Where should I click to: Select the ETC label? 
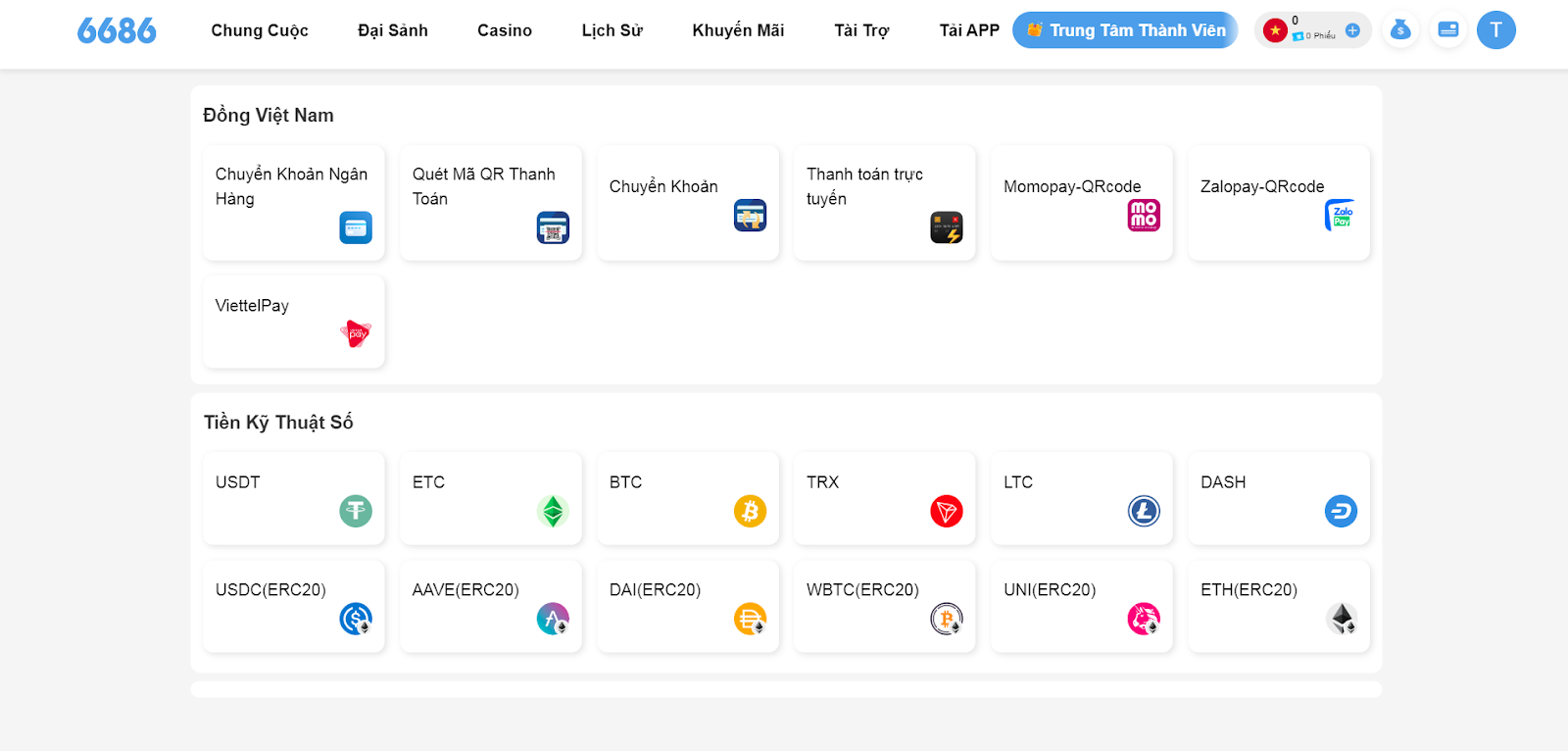coord(428,482)
